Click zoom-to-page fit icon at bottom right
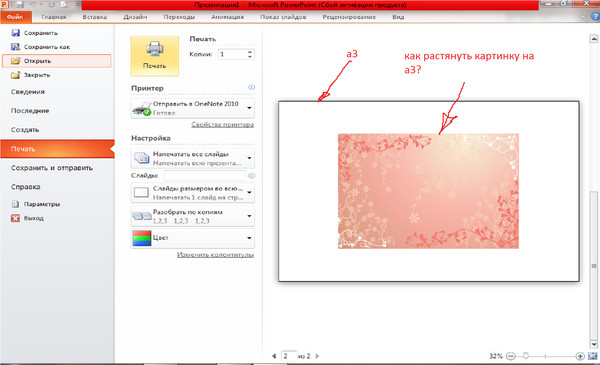Viewport: 600px width, 365px height. tap(593, 356)
